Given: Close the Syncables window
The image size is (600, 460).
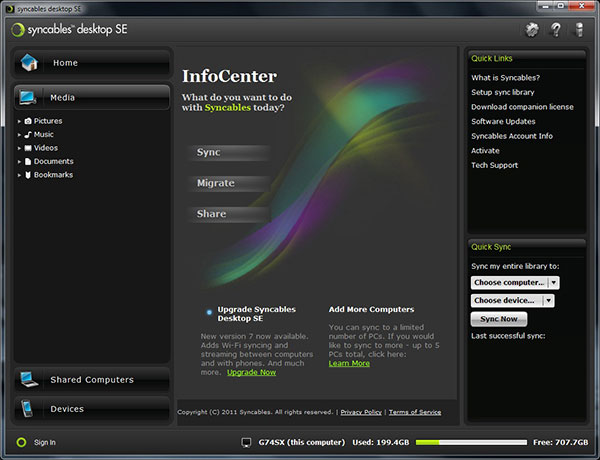Looking at the screenshot, I should point(582,5).
